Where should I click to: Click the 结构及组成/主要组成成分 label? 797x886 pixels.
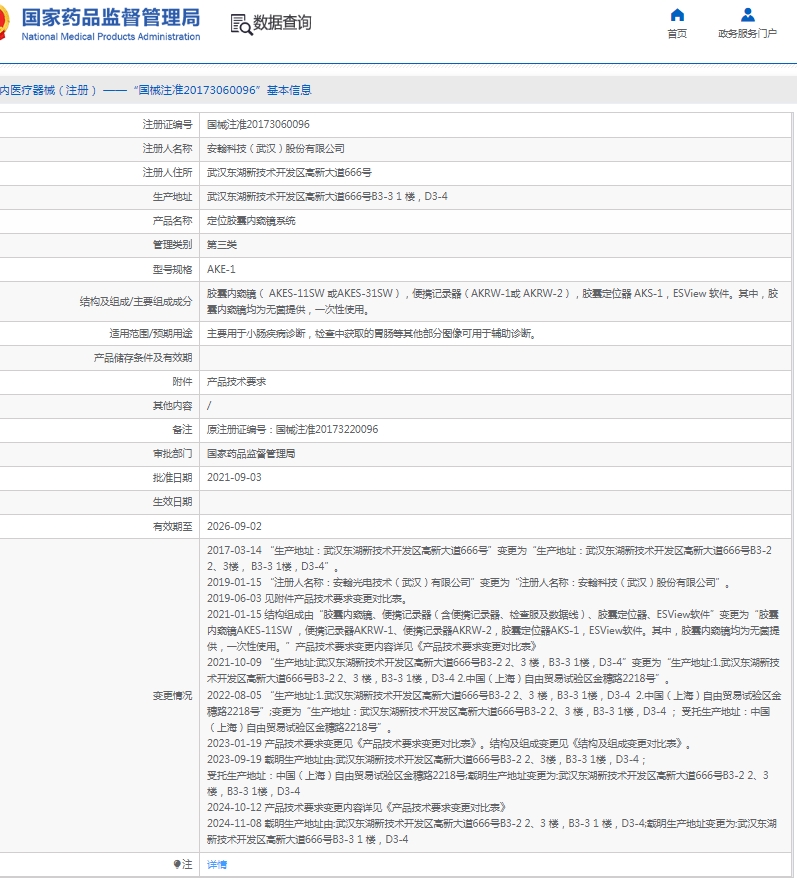(136, 302)
